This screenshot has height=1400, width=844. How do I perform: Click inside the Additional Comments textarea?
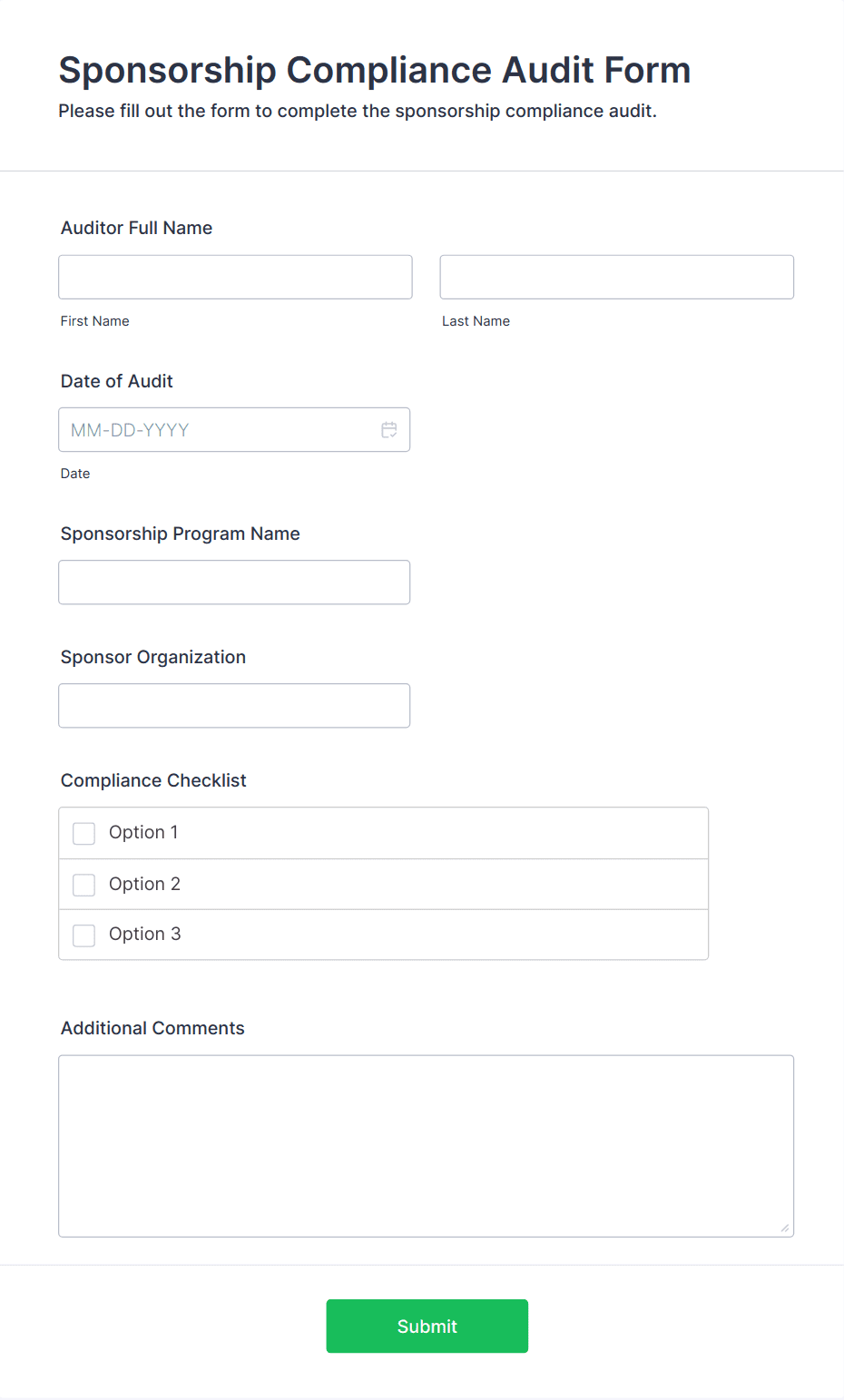click(x=426, y=1145)
